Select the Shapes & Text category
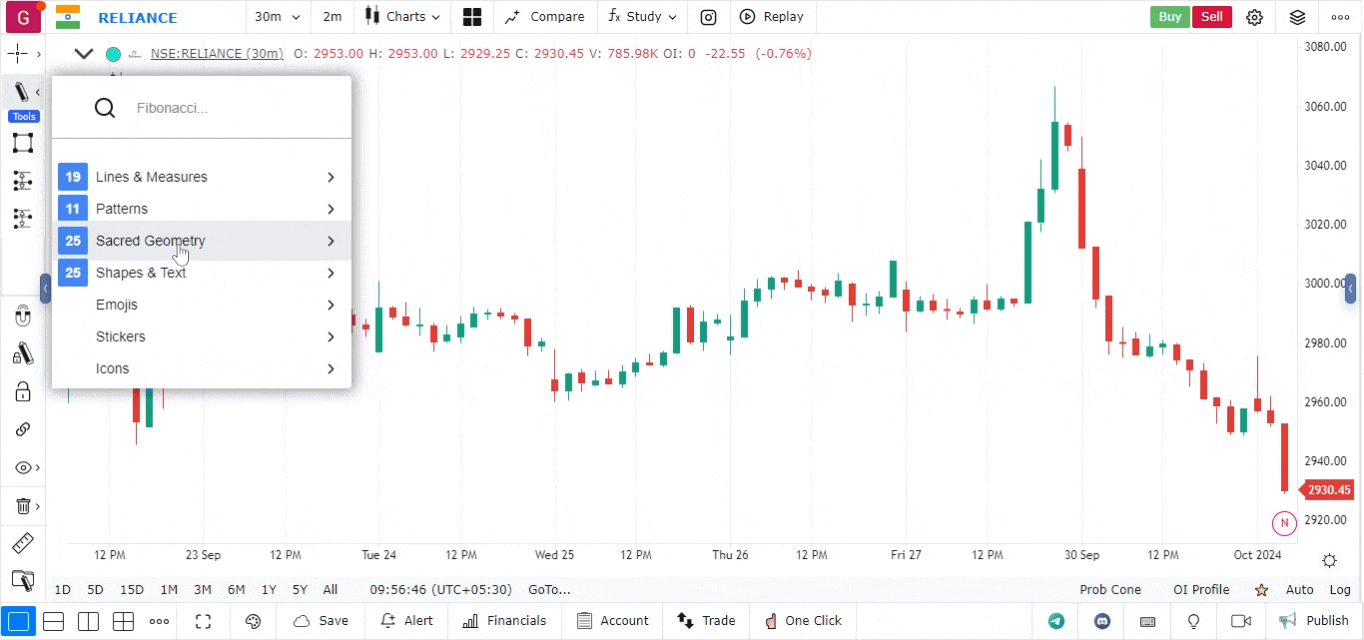This screenshot has height=640, width=1364. [201, 273]
